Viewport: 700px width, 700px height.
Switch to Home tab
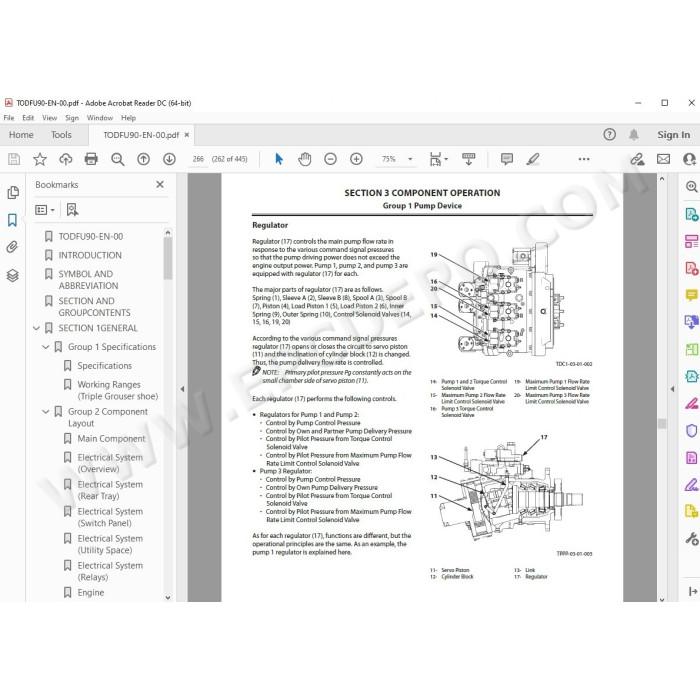tap(21, 135)
